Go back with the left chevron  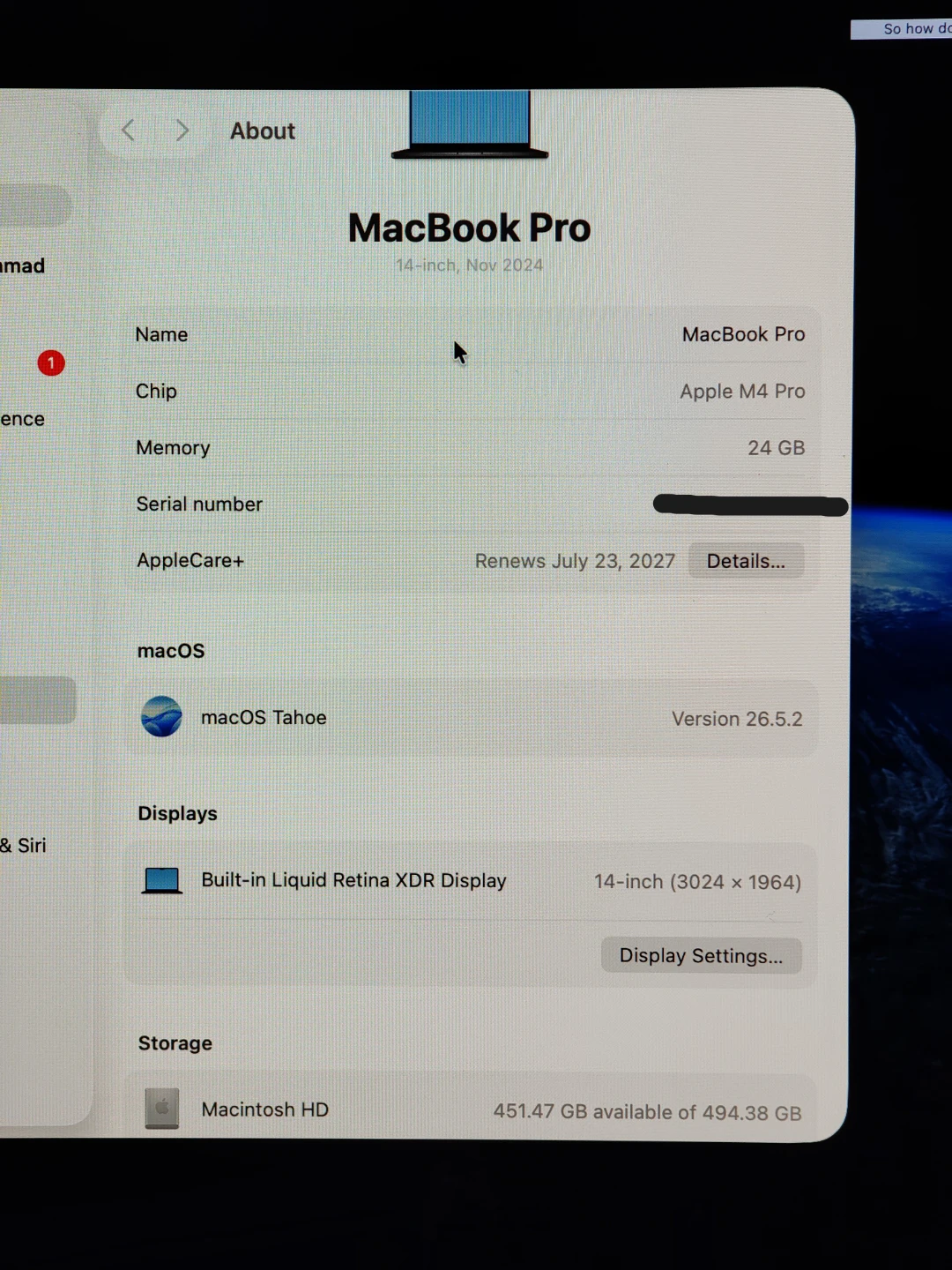(129, 131)
